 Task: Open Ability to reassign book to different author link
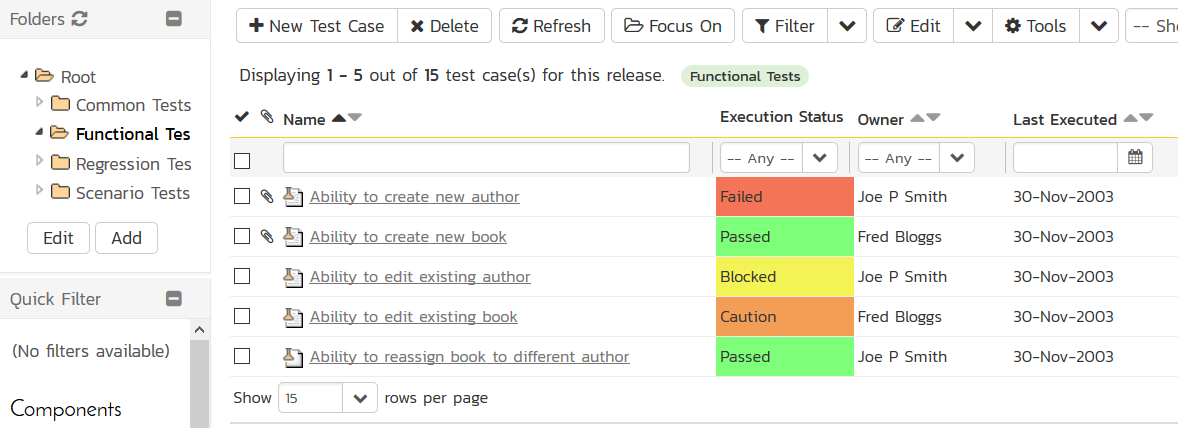click(469, 357)
